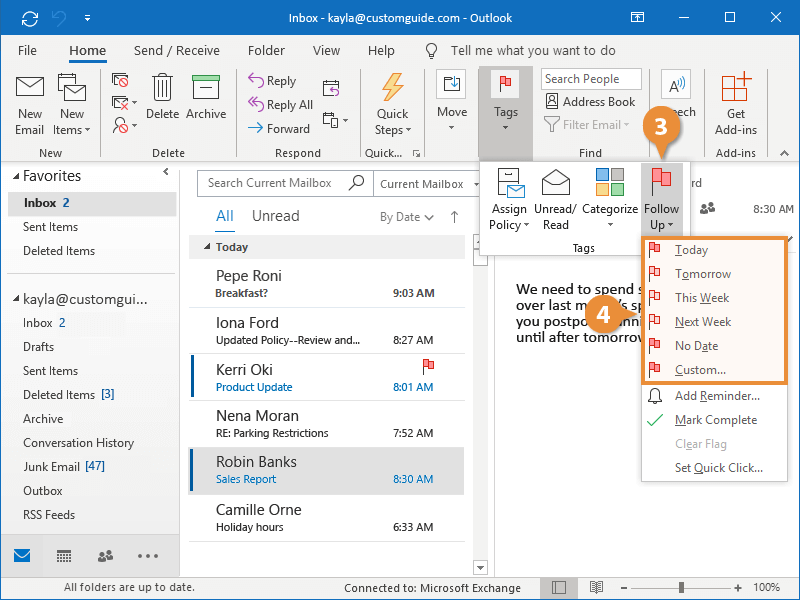Open the Clean Up dropdown icon
The width and height of the screenshot is (800, 600).
coord(124,103)
